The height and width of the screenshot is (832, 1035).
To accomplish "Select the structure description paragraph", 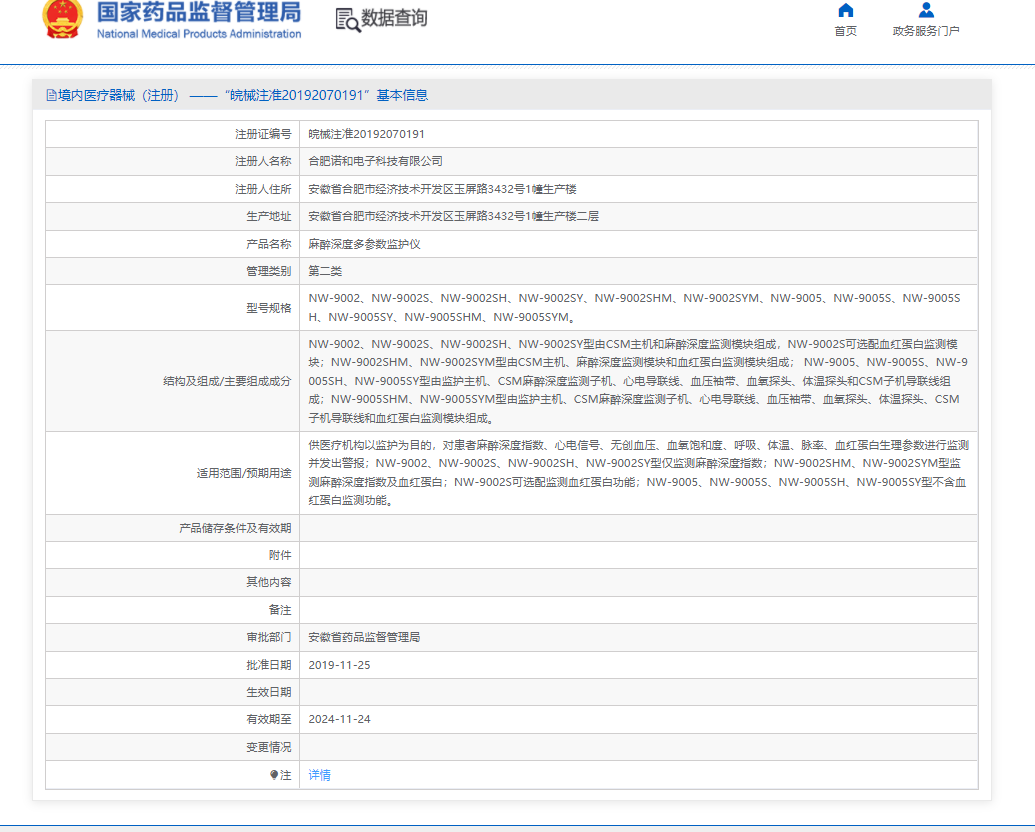I will 638,381.
